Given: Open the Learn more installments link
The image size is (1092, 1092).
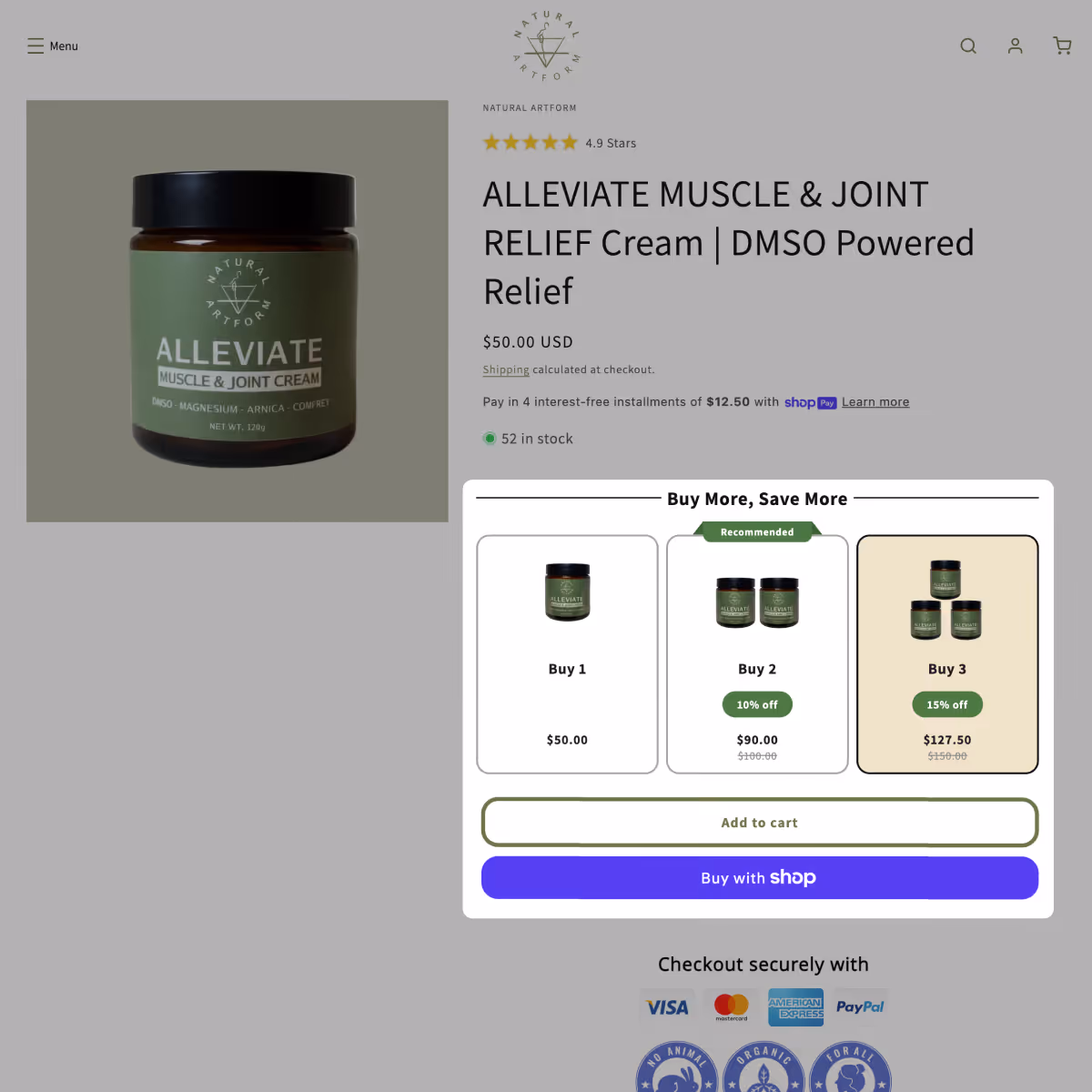Looking at the screenshot, I should pyautogui.click(x=875, y=402).
